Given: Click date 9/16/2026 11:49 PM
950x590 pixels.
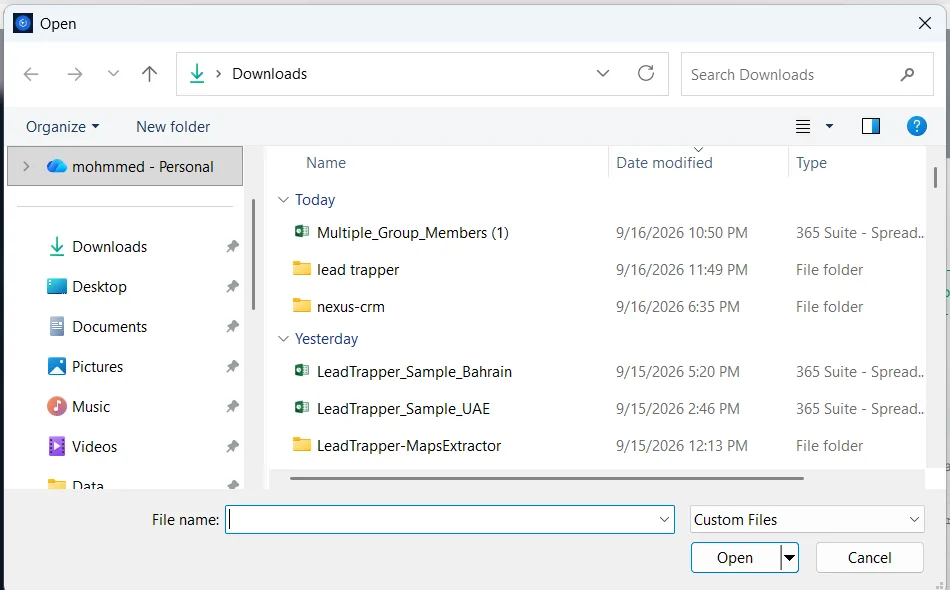Looking at the screenshot, I should [682, 270].
